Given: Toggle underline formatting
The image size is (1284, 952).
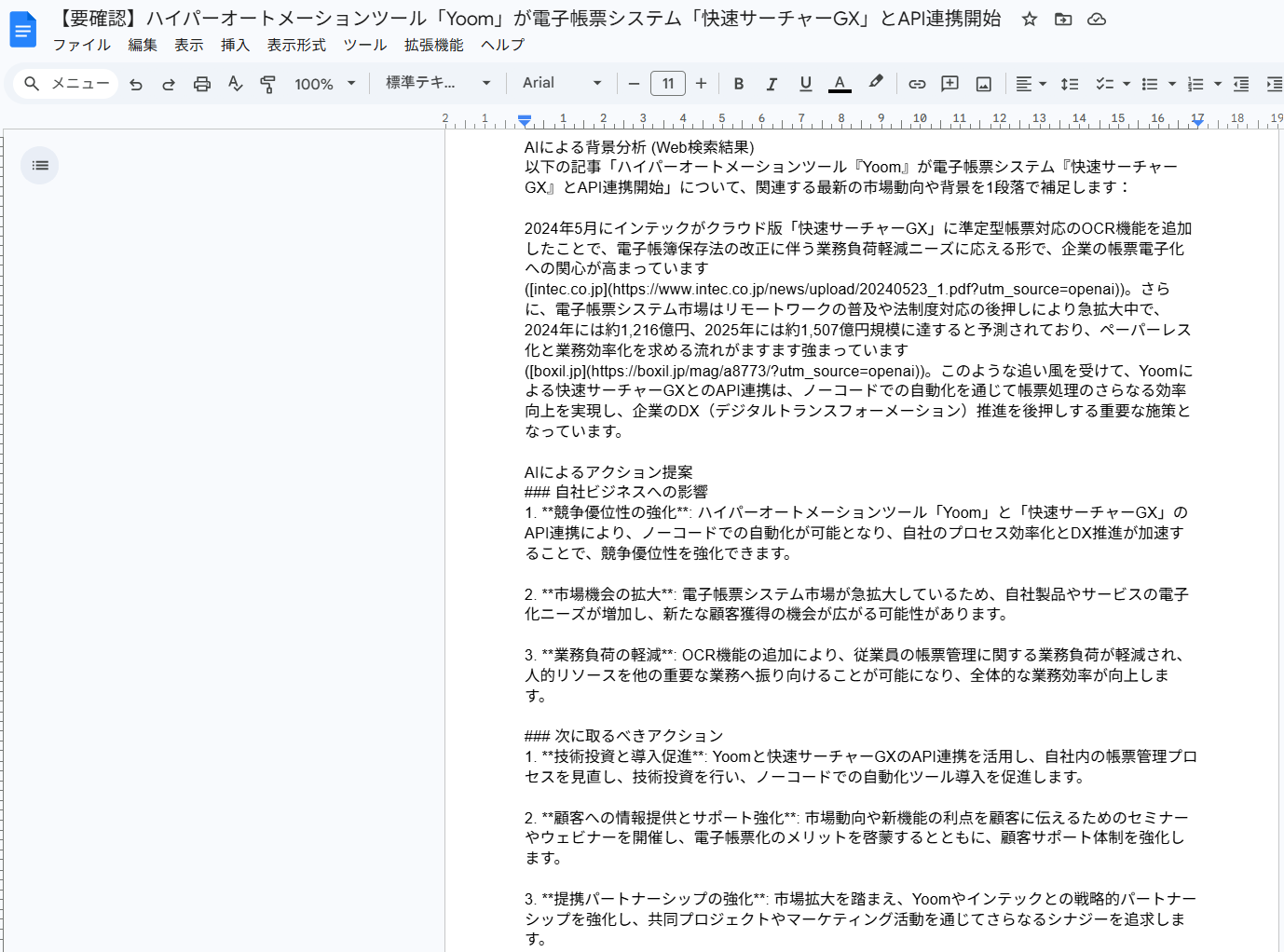Looking at the screenshot, I should [806, 84].
